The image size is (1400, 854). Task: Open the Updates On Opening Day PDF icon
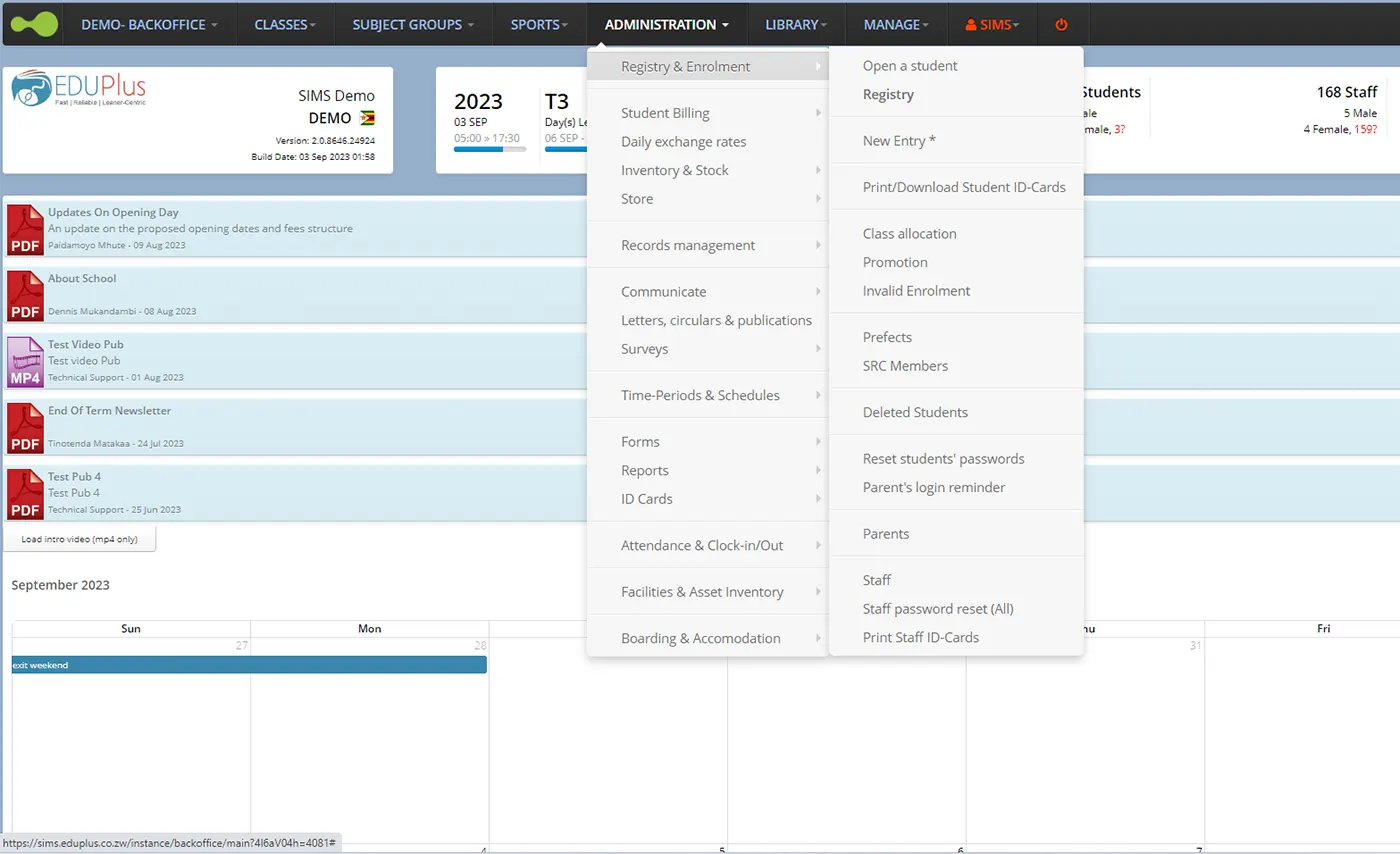click(25, 229)
